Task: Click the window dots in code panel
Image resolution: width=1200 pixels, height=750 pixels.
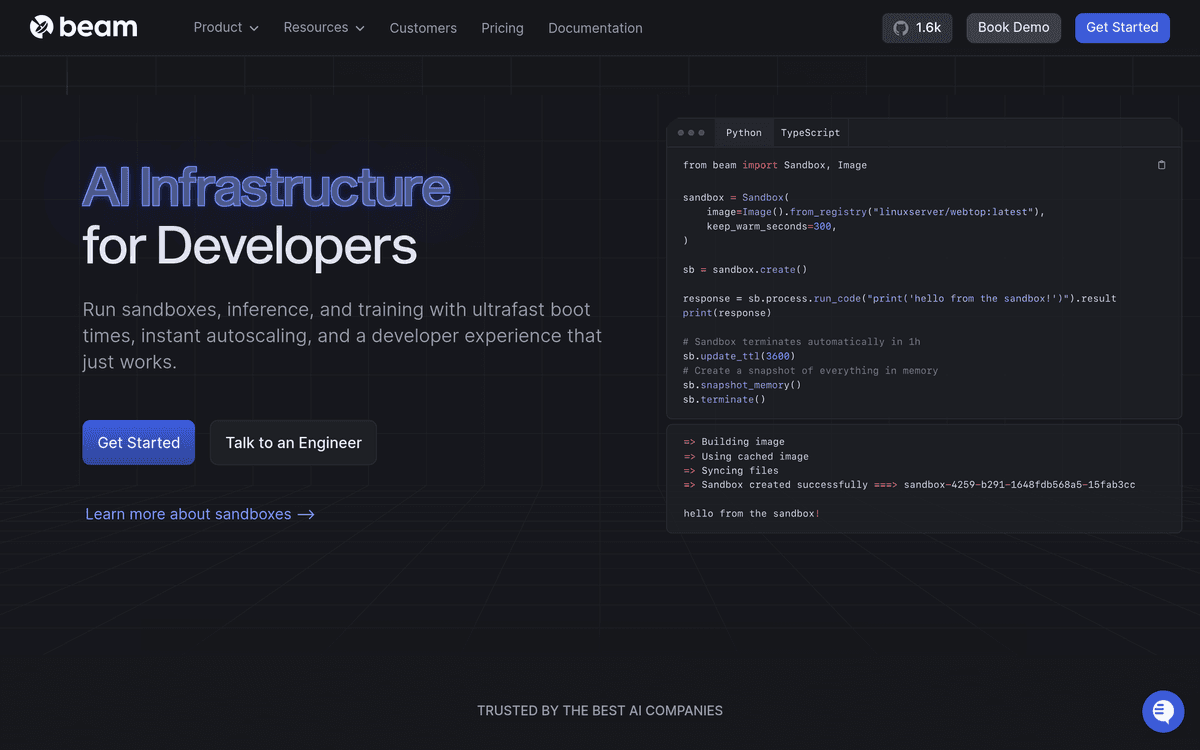Action: tap(691, 133)
